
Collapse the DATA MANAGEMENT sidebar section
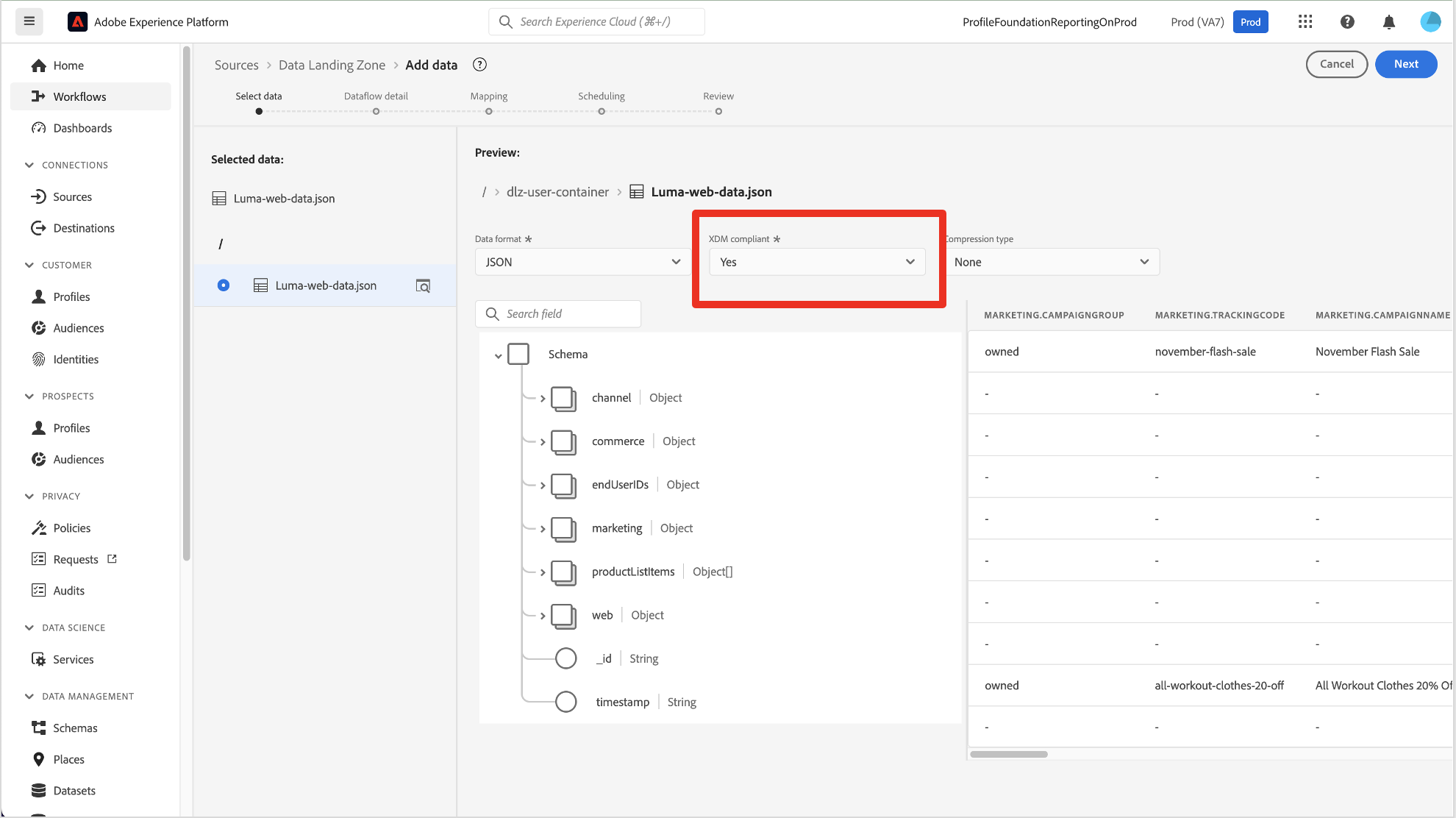(29, 696)
